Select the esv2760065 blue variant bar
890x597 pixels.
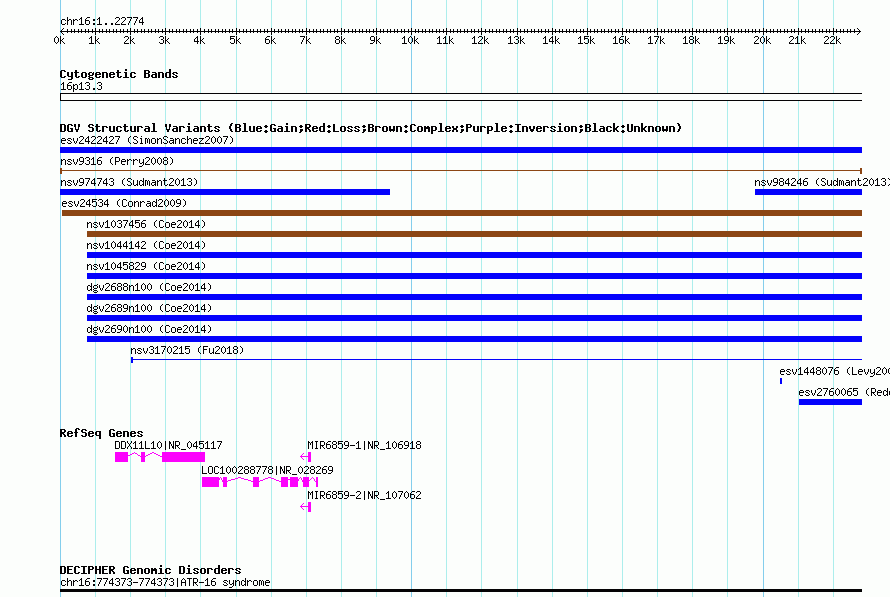(x=830, y=402)
